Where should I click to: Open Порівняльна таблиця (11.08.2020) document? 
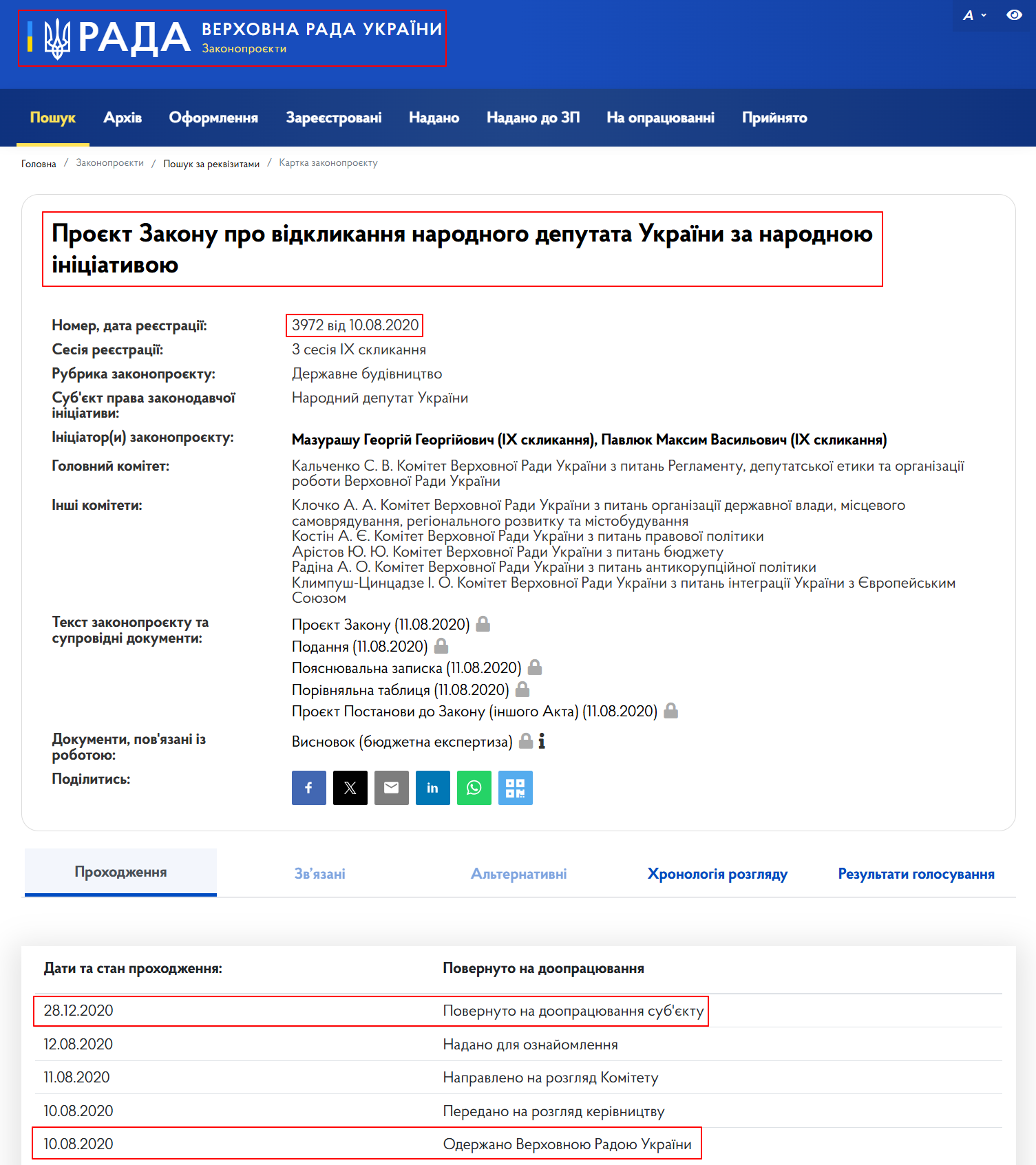pos(401,690)
